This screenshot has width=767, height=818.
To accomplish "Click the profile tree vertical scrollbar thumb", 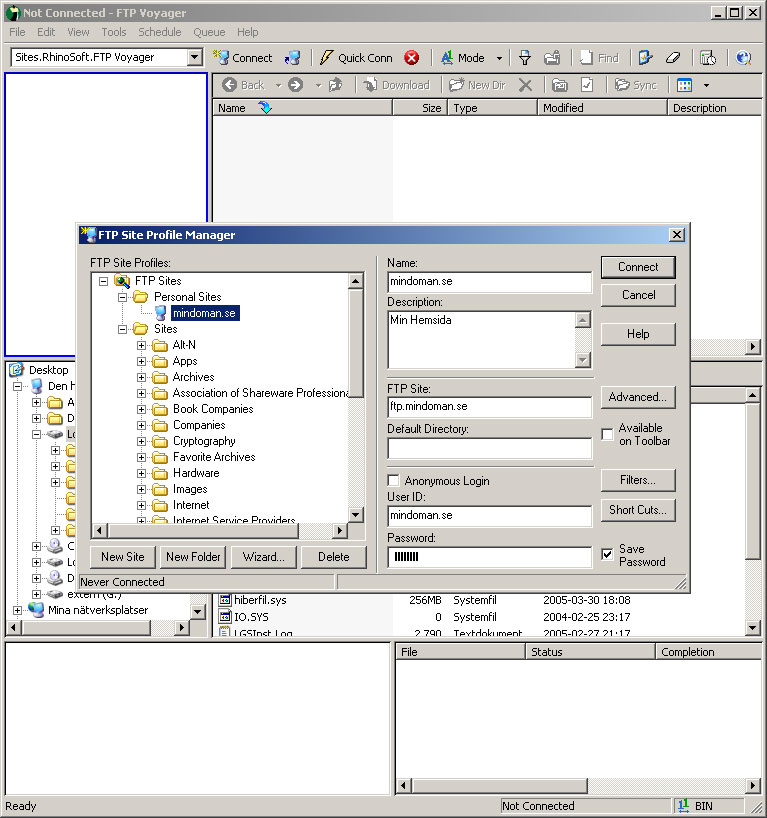I will (x=355, y=343).
